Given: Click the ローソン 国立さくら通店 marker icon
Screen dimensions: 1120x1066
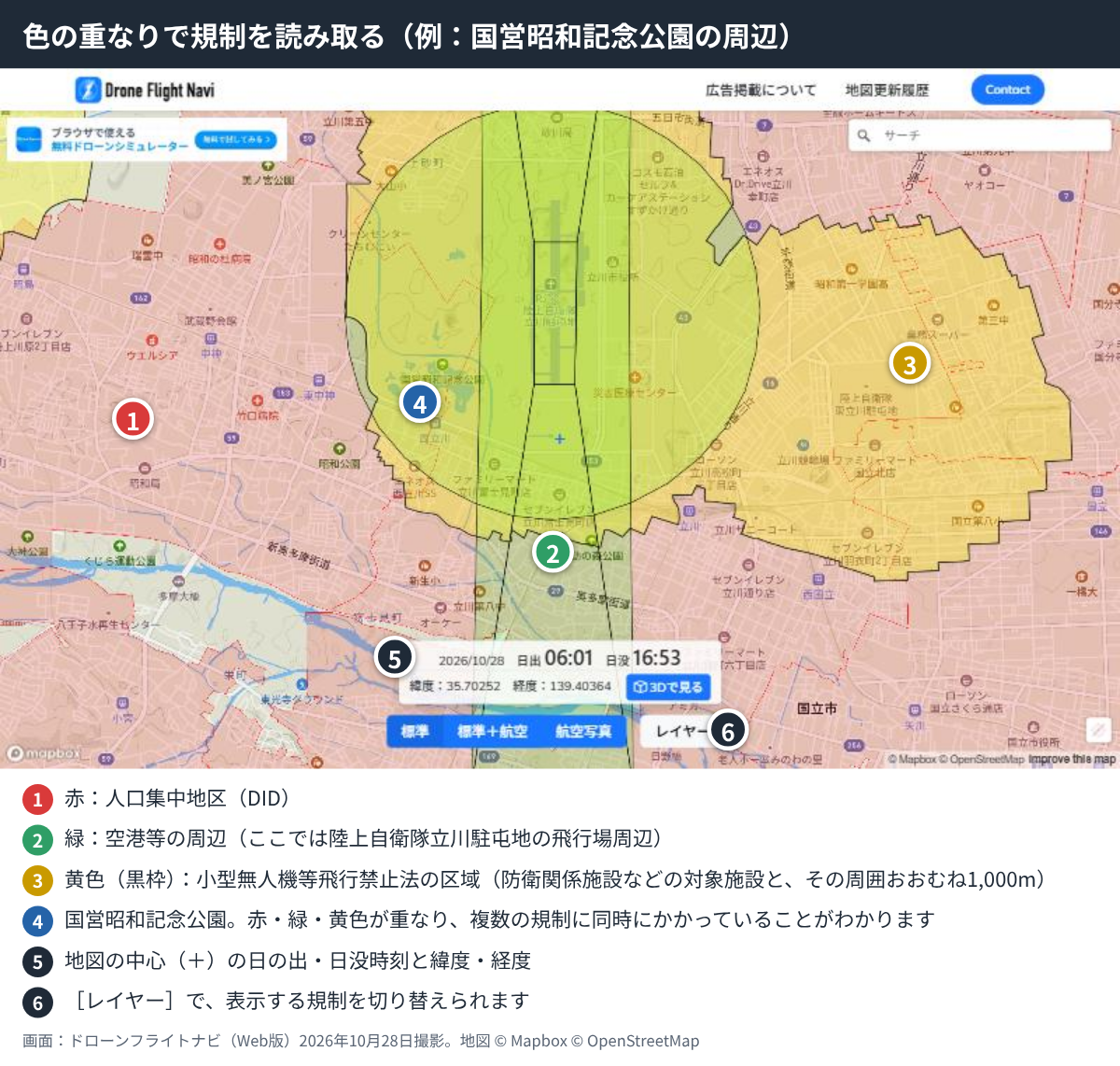Looking at the screenshot, I should tap(966, 681).
